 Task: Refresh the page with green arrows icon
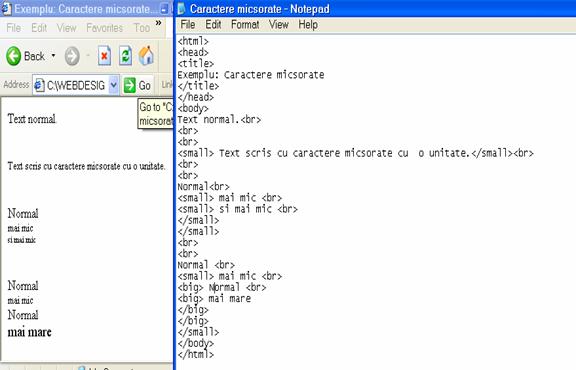point(125,56)
